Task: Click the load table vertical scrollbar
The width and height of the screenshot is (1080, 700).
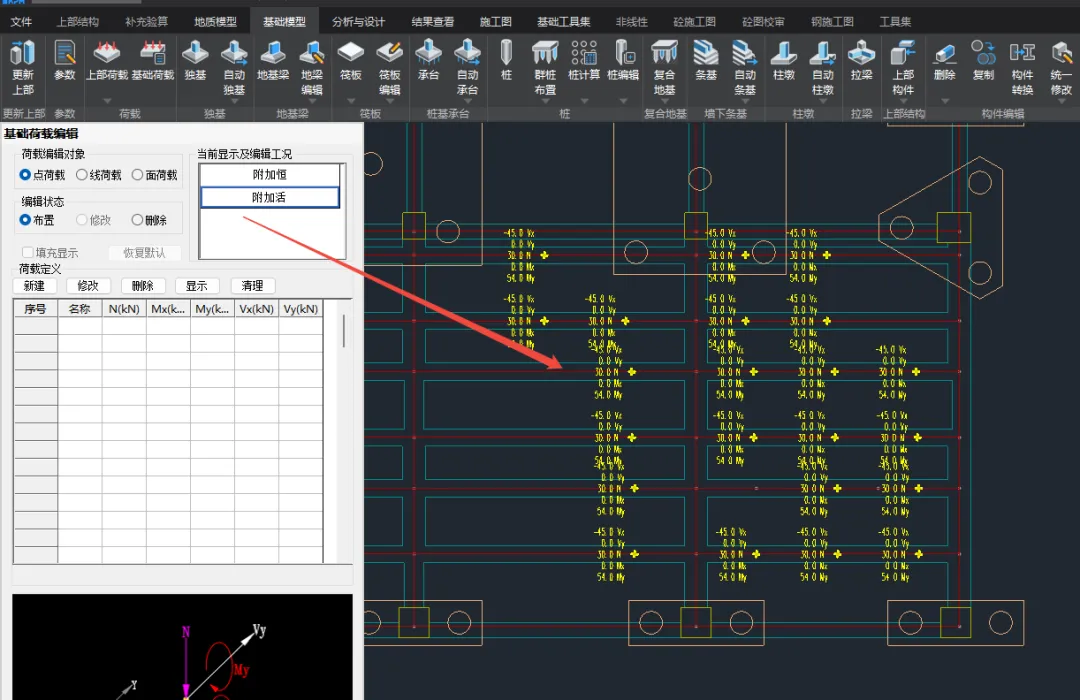Action: pos(343,331)
